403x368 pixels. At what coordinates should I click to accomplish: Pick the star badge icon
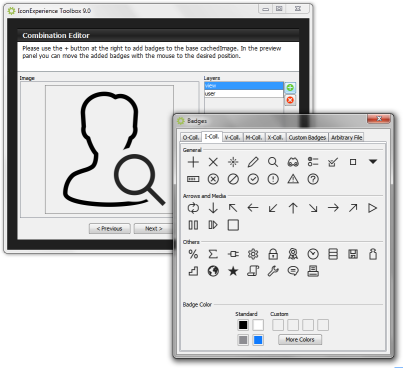click(x=233, y=271)
